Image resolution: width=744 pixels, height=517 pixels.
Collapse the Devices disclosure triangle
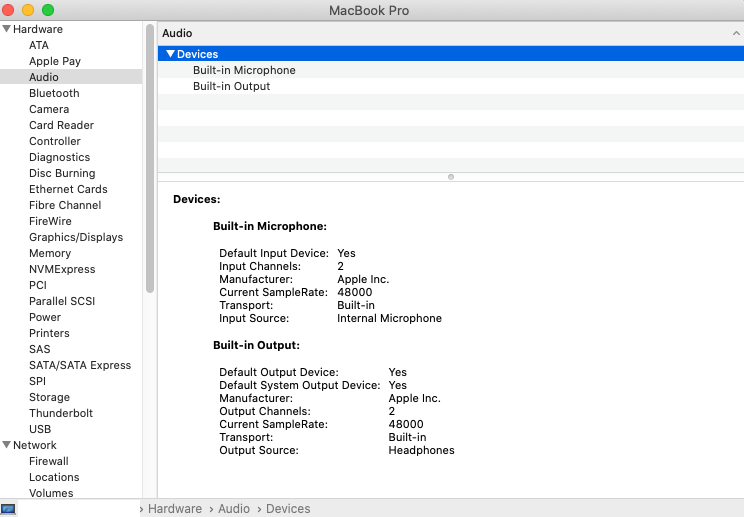(x=170, y=54)
